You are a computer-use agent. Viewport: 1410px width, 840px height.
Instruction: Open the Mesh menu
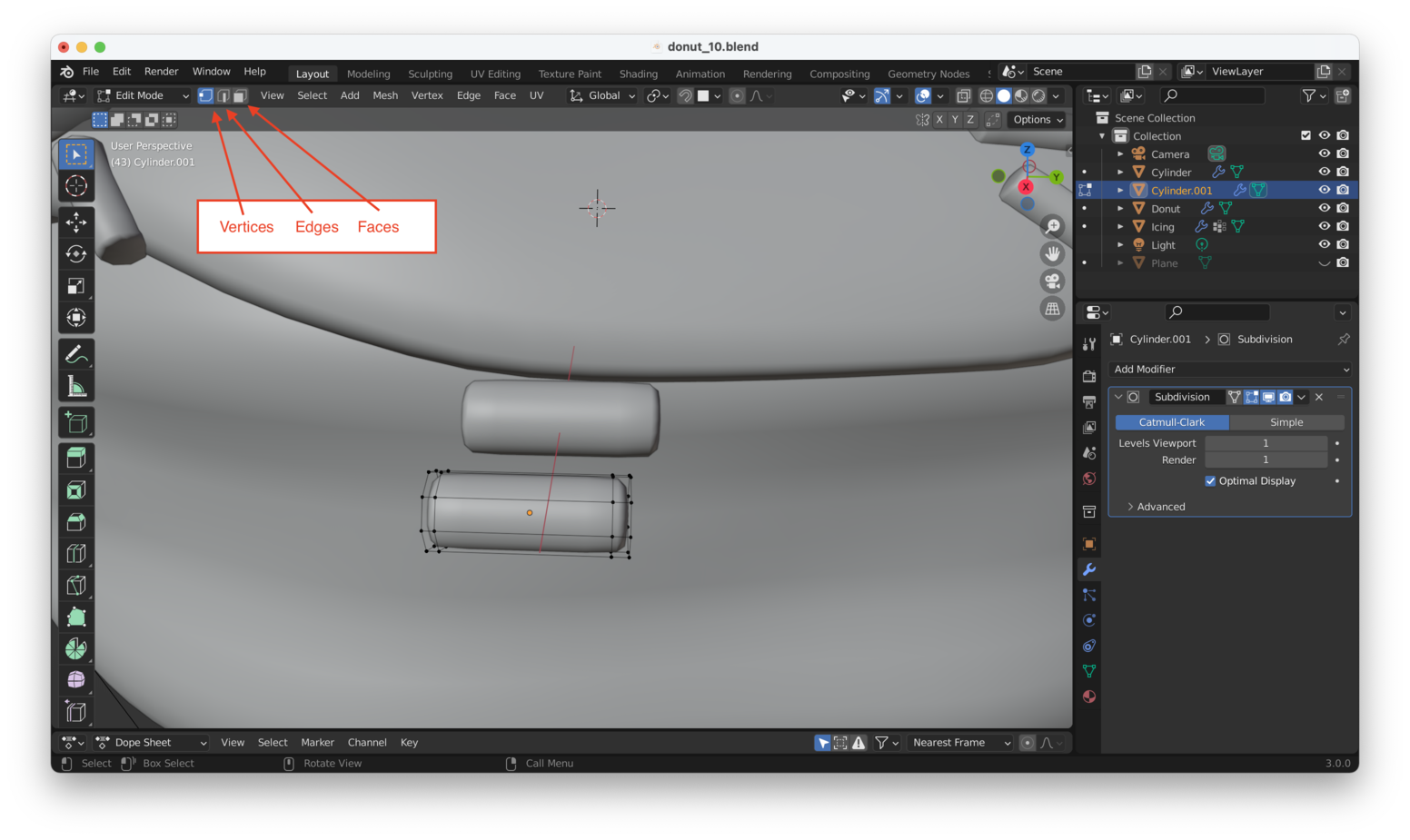385,95
